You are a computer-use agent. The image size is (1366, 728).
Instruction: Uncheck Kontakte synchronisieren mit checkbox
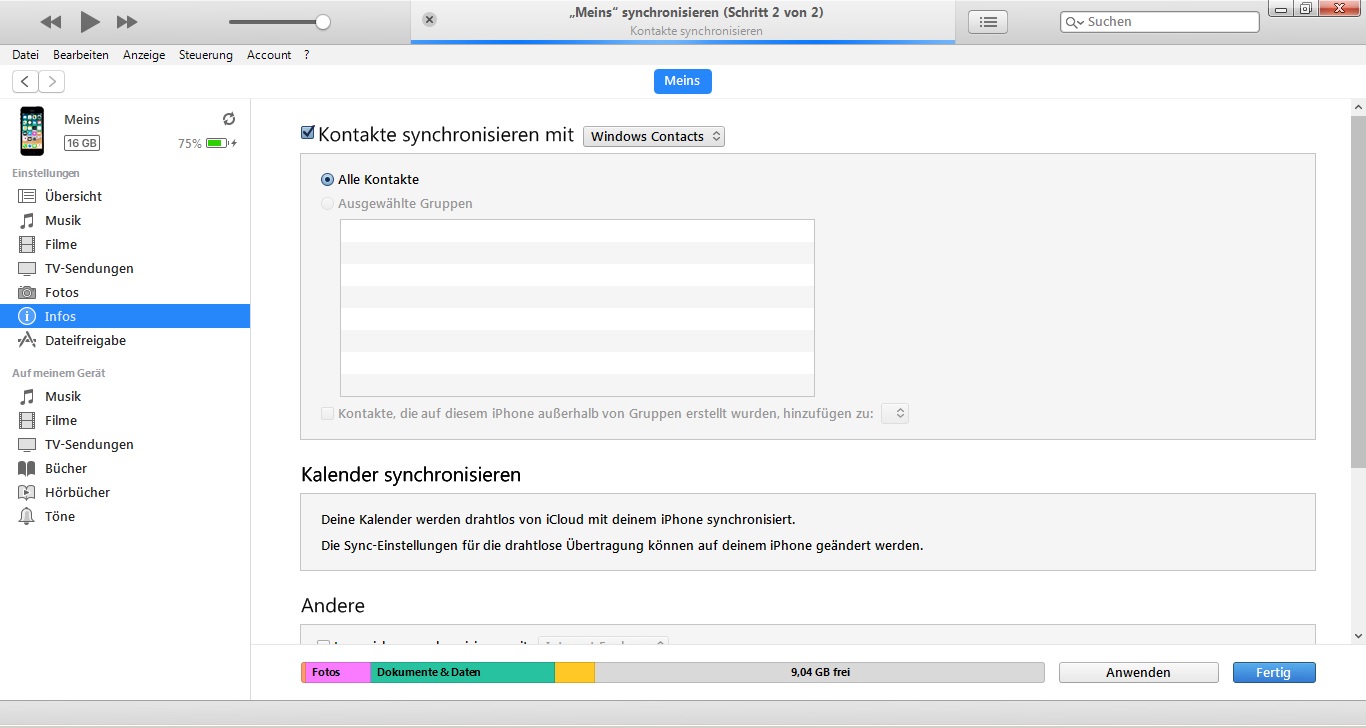tap(308, 134)
